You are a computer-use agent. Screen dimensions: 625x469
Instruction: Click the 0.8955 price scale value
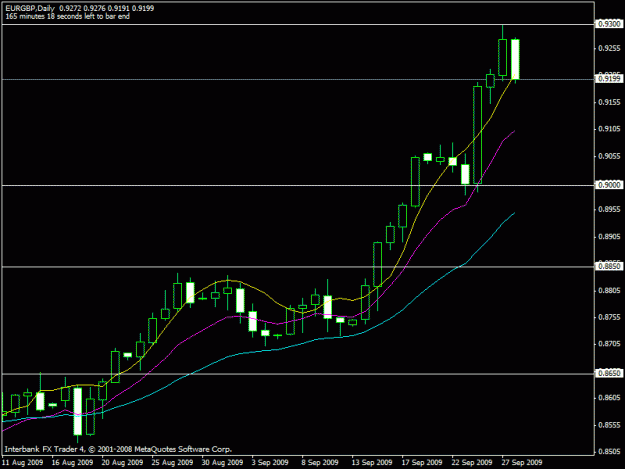tap(609, 210)
